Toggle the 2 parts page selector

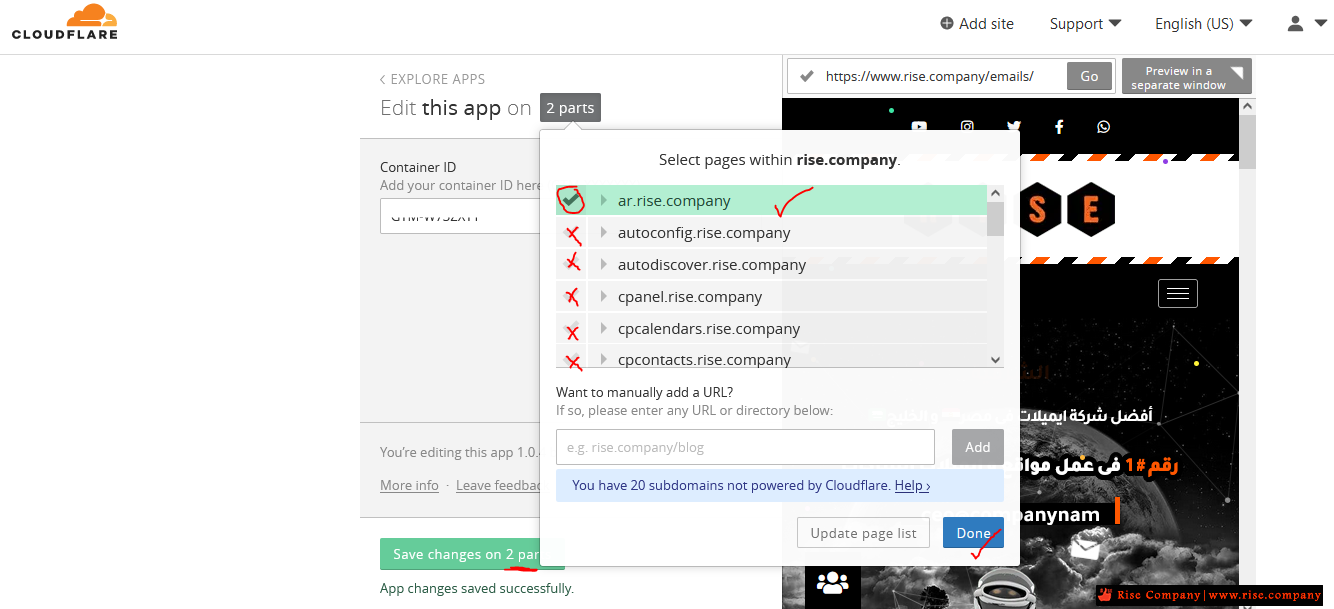coord(570,108)
